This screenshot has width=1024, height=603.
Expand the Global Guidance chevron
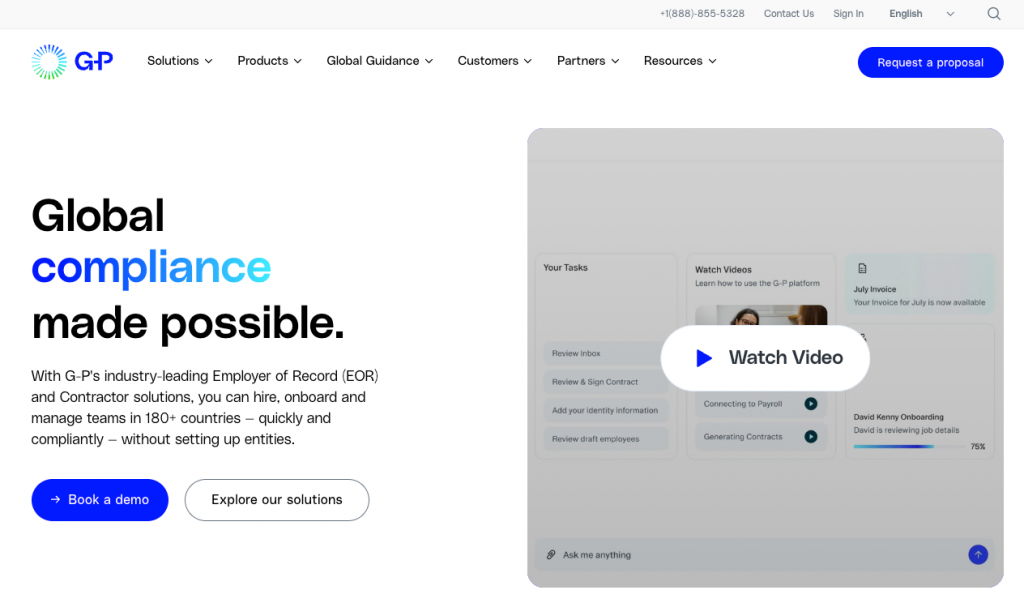(x=429, y=61)
